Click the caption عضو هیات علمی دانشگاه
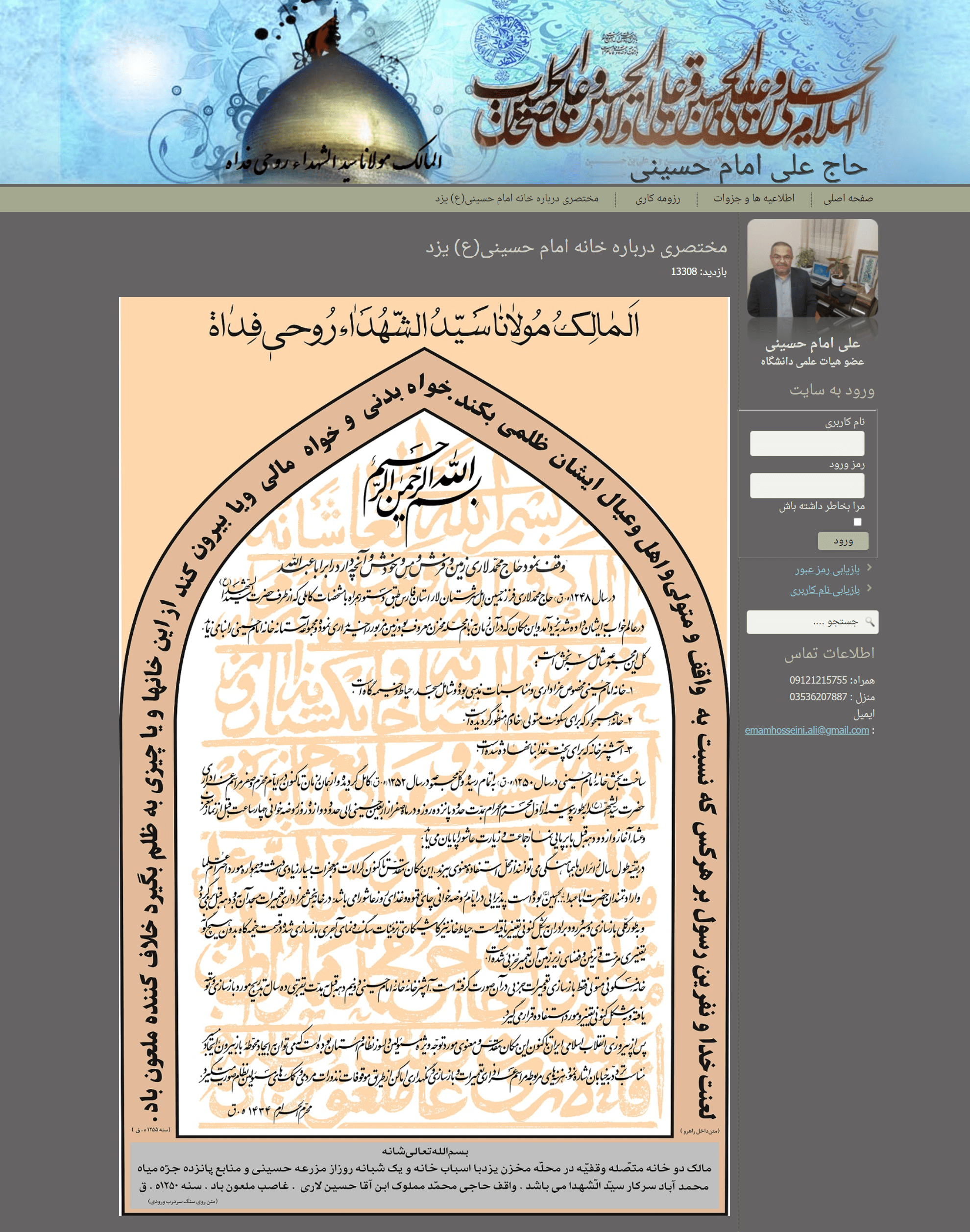 tap(812, 361)
